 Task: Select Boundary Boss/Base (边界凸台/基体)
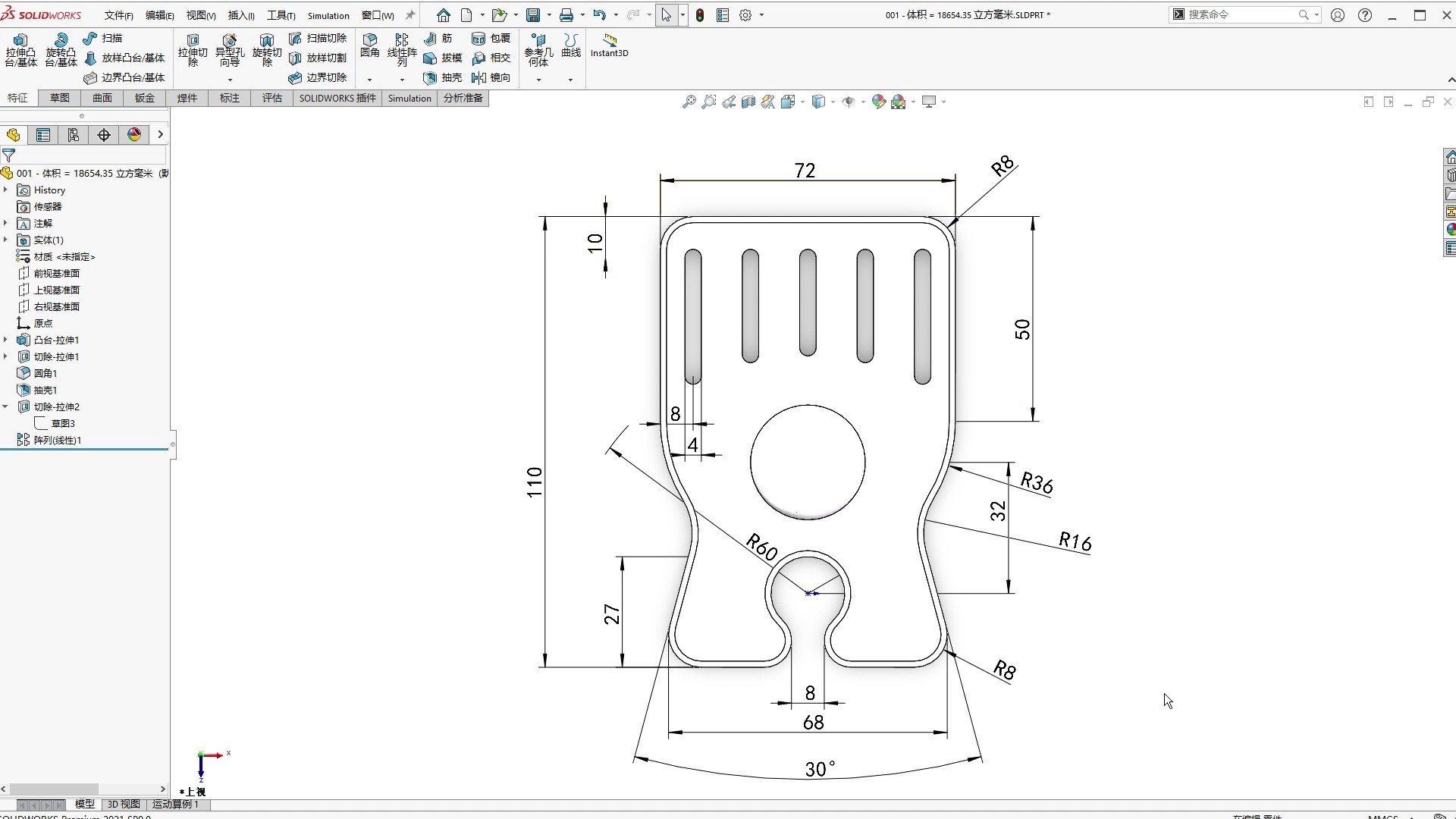(124, 77)
